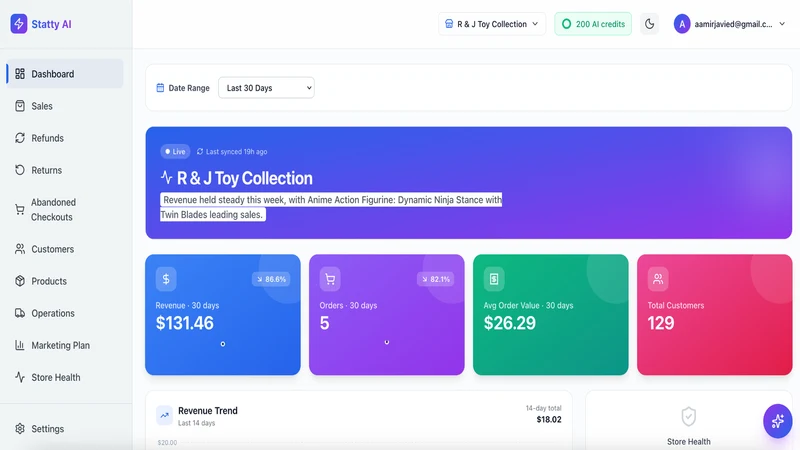Click the $26.29 average order value
800x450 pixels.
tap(510, 323)
